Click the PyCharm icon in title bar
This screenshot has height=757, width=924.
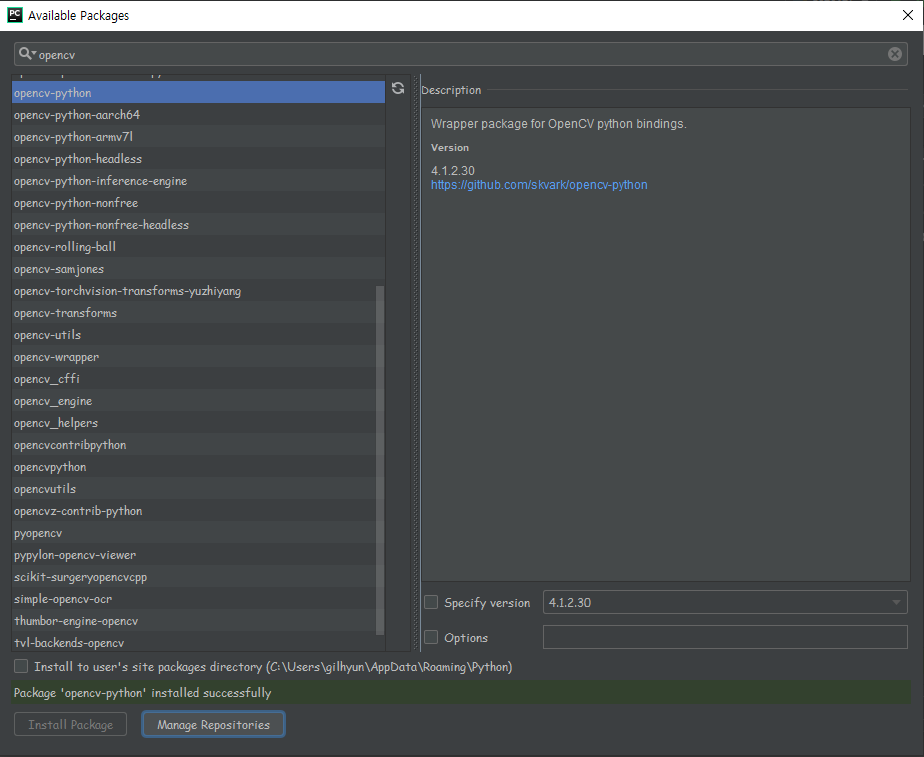(15, 15)
